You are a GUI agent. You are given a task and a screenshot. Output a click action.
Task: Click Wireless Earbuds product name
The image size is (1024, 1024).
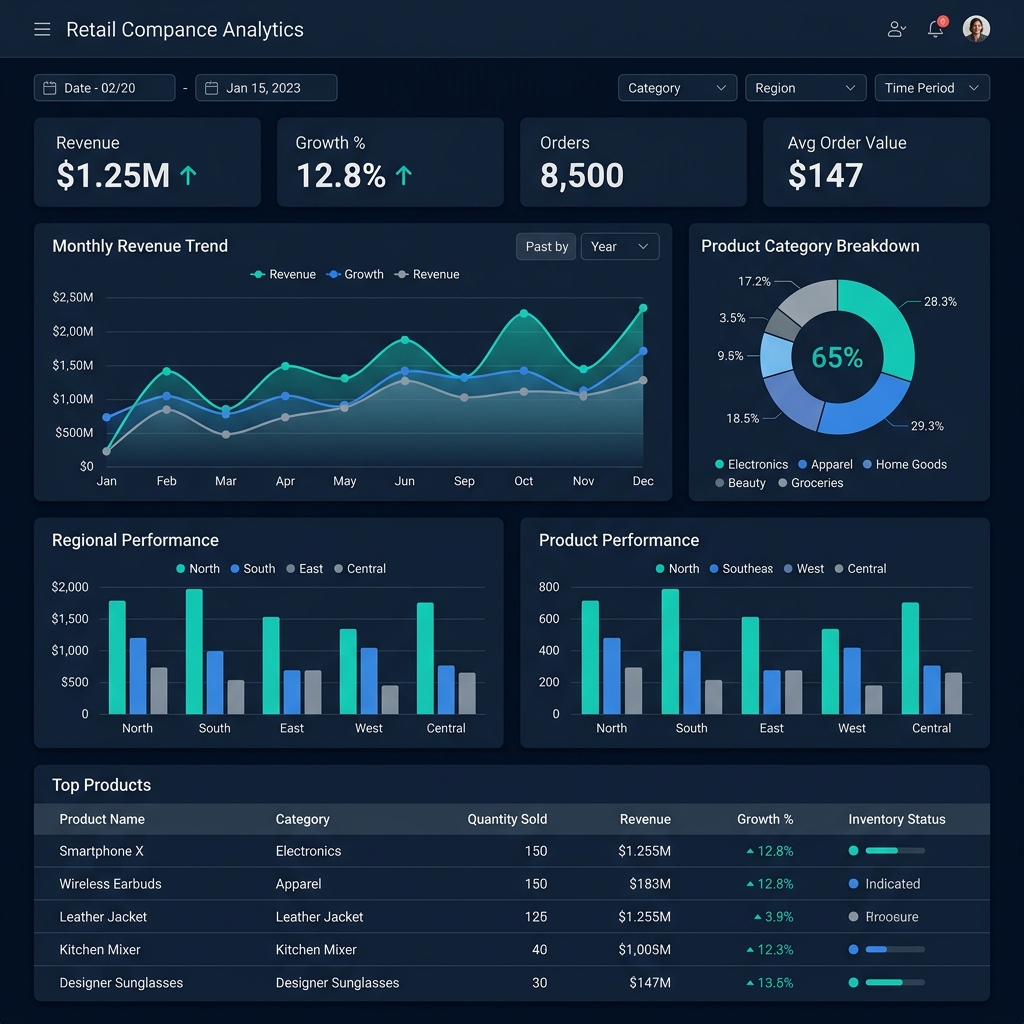click(110, 884)
